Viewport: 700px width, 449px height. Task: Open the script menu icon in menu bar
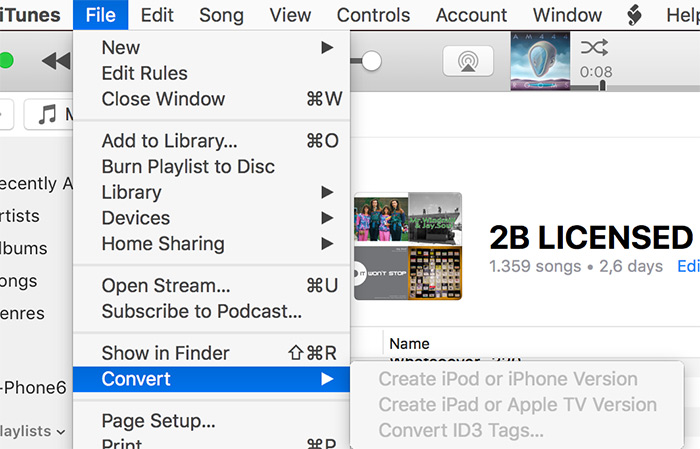pos(634,15)
